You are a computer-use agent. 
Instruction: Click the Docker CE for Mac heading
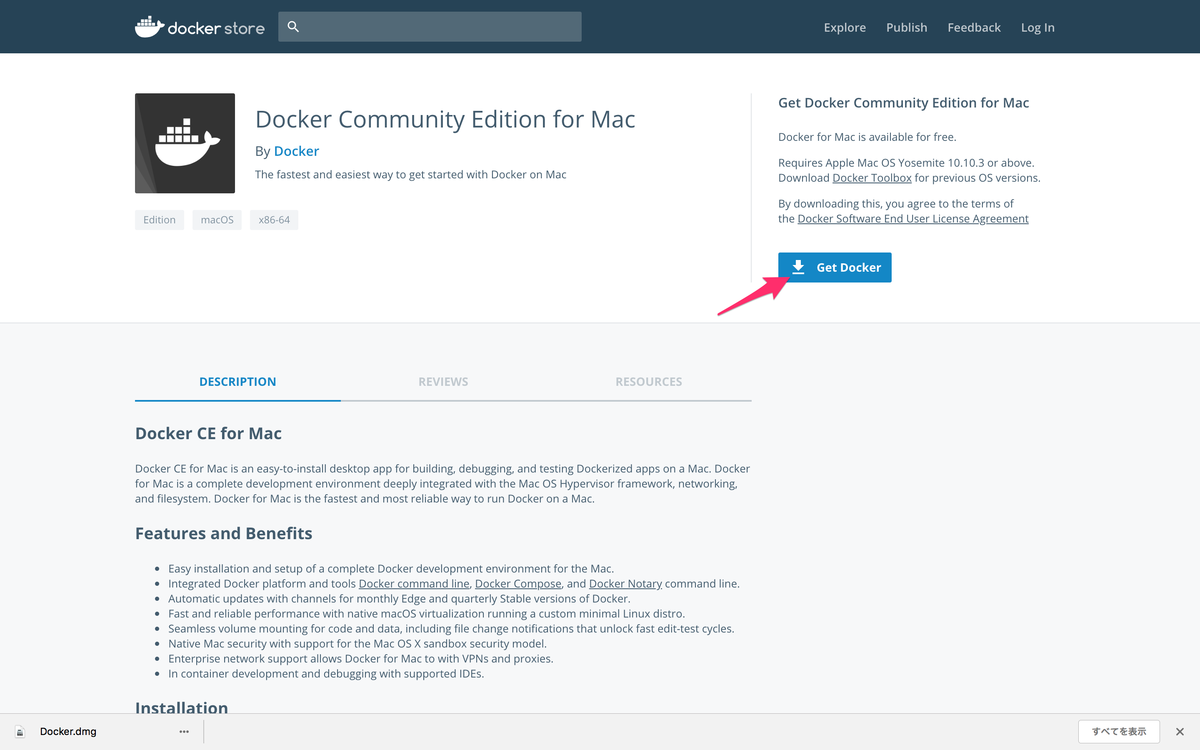[x=208, y=433]
